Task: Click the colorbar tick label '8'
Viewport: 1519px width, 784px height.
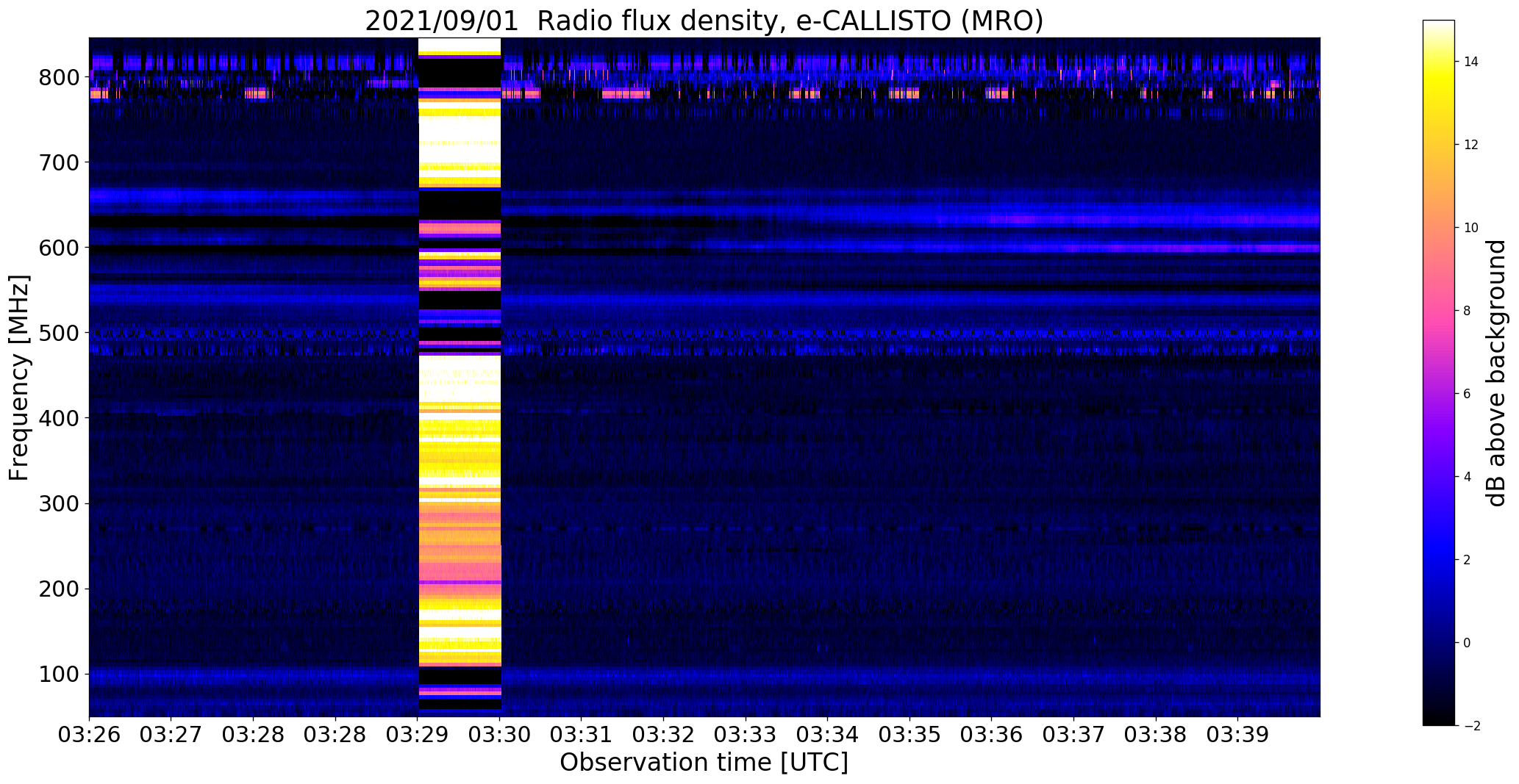Action: (x=1468, y=311)
